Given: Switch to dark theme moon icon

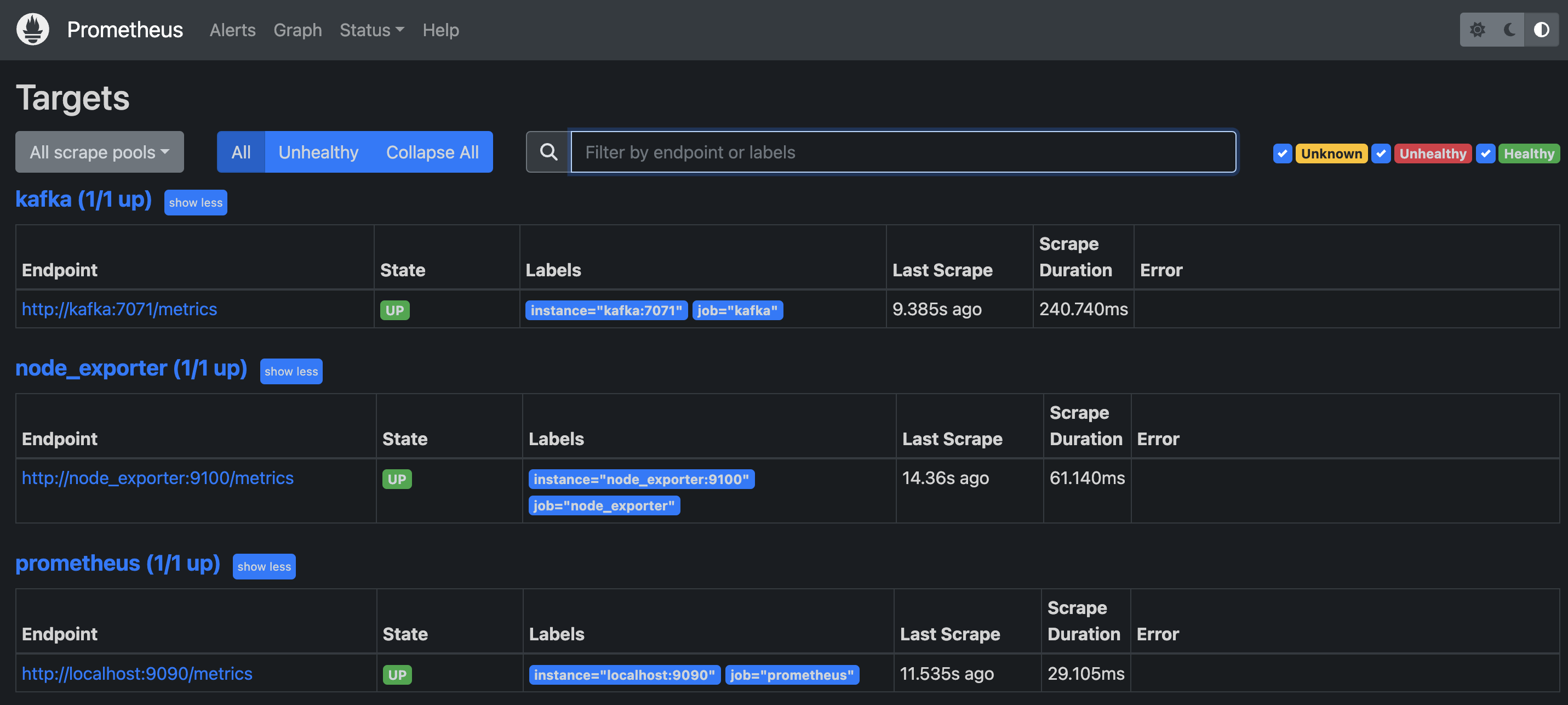Looking at the screenshot, I should 1509,30.
